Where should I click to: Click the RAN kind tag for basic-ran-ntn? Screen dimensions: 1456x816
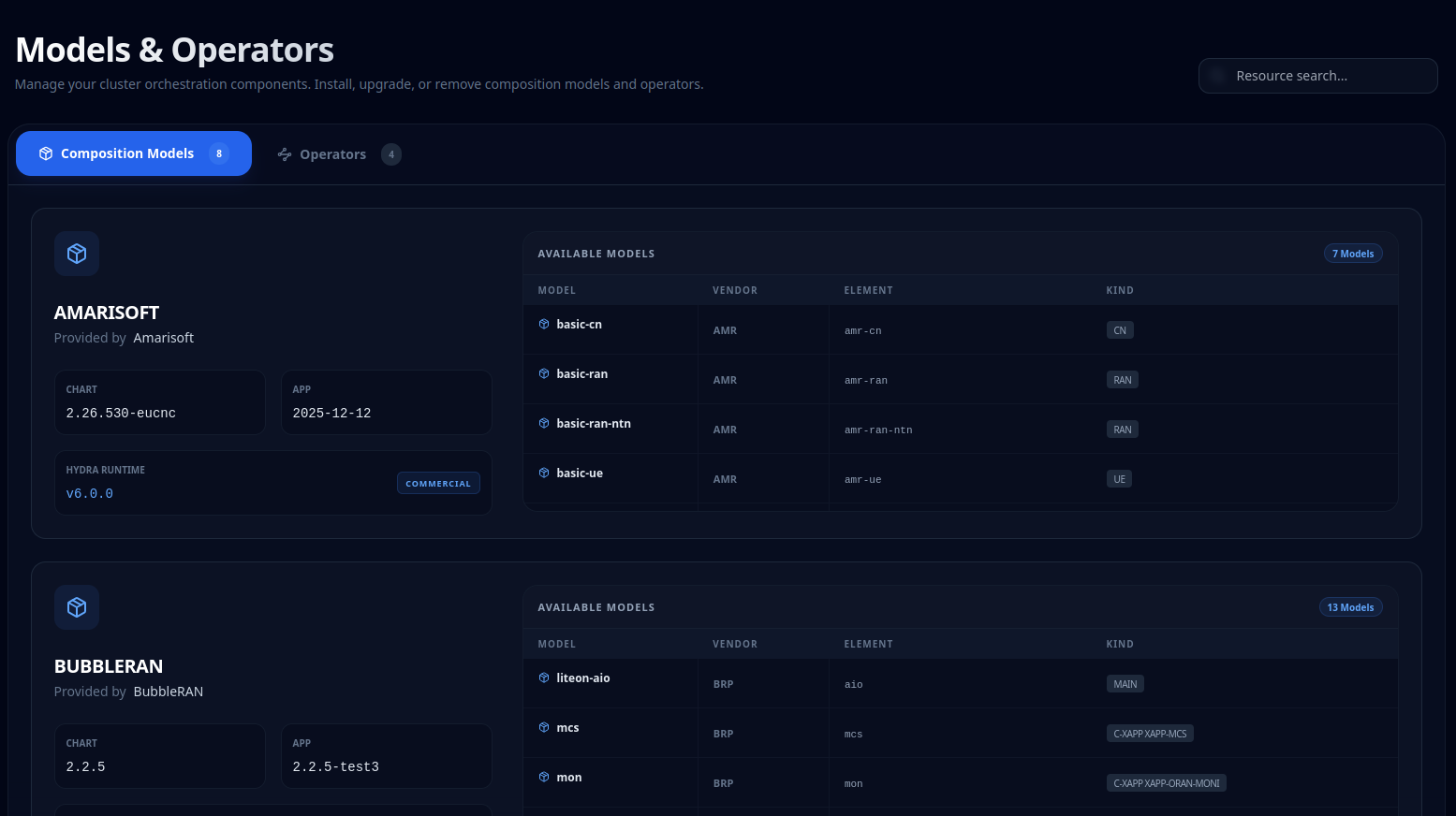[1123, 430]
